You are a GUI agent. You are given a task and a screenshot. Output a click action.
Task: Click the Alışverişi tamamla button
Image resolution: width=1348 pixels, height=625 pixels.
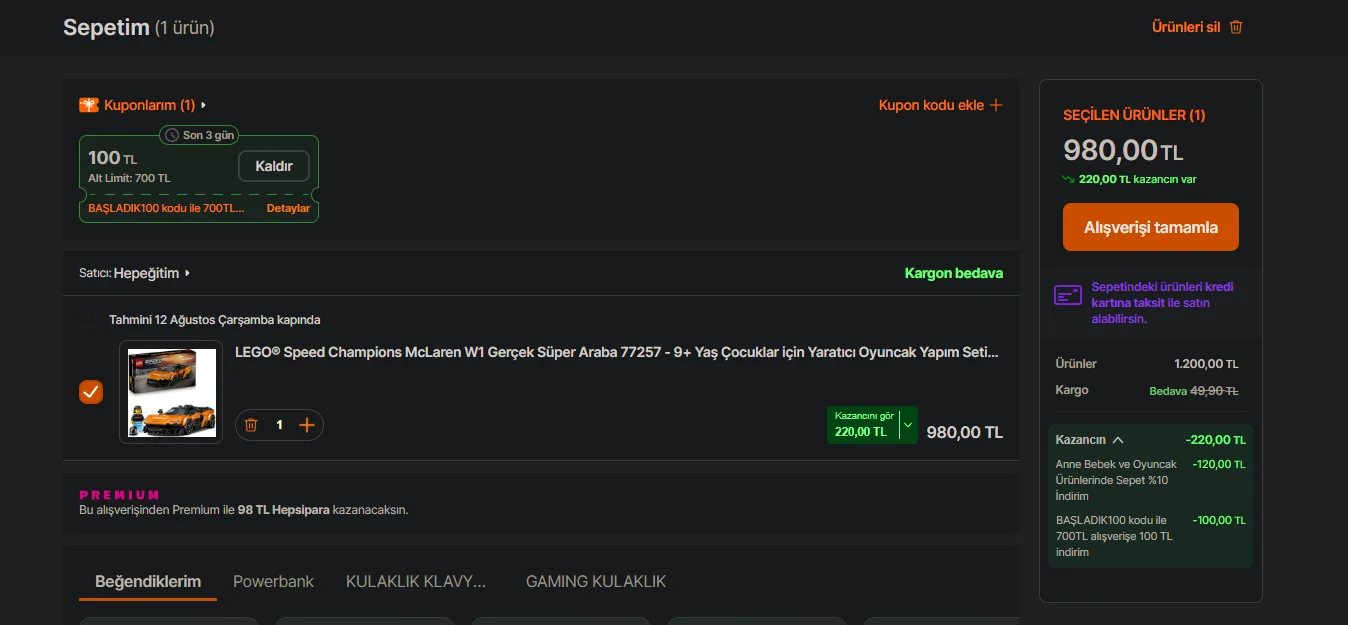pos(1151,227)
